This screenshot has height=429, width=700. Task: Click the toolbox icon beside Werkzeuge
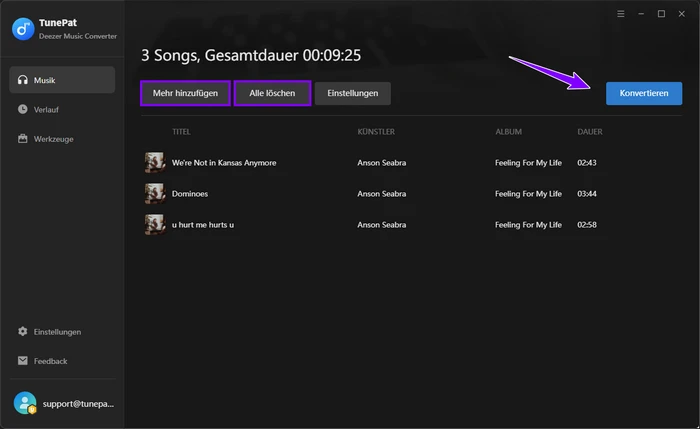click(23, 138)
